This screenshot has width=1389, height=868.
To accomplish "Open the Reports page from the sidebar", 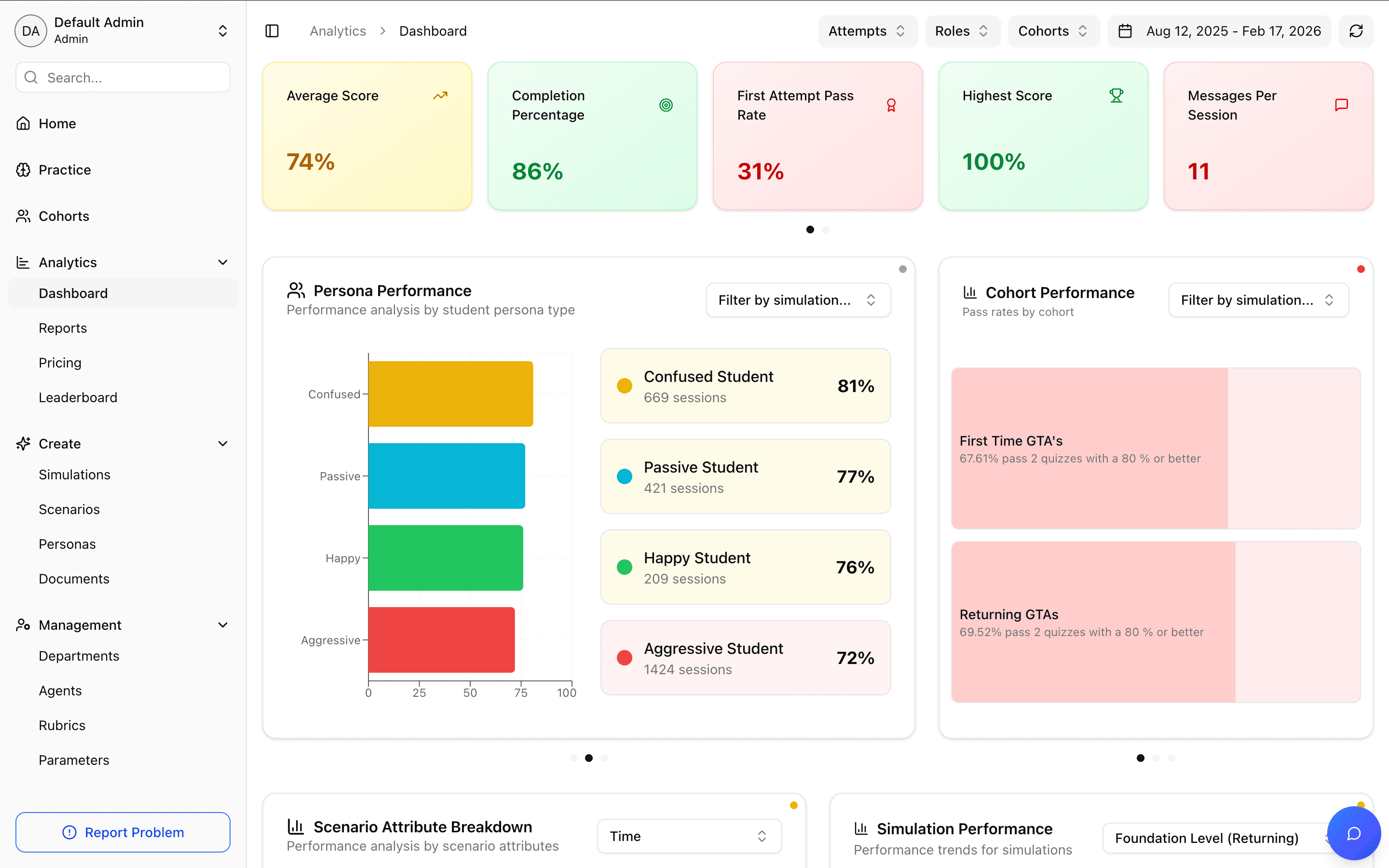I will tap(63, 328).
